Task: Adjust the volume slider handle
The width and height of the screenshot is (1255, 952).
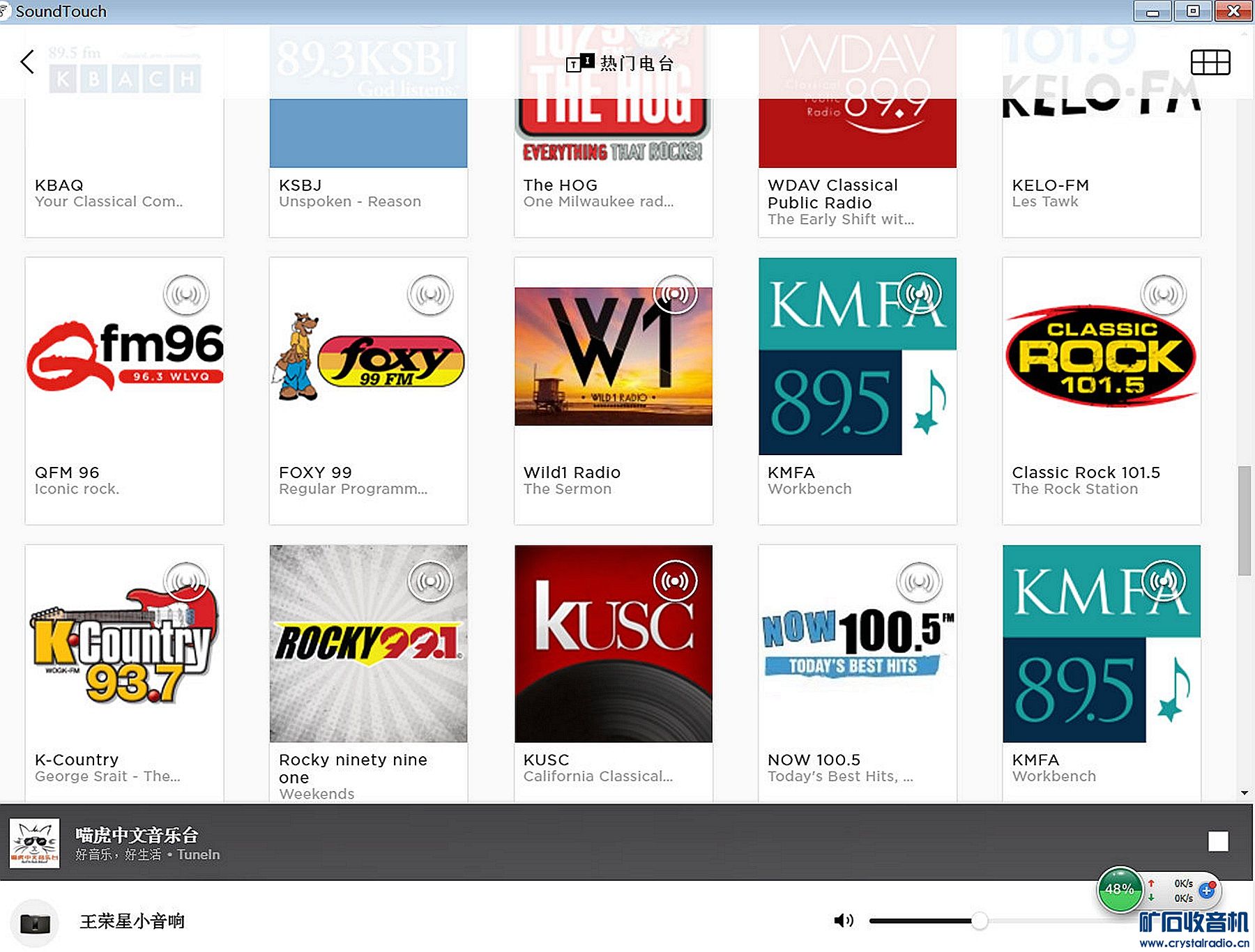Action: click(x=980, y=921)
